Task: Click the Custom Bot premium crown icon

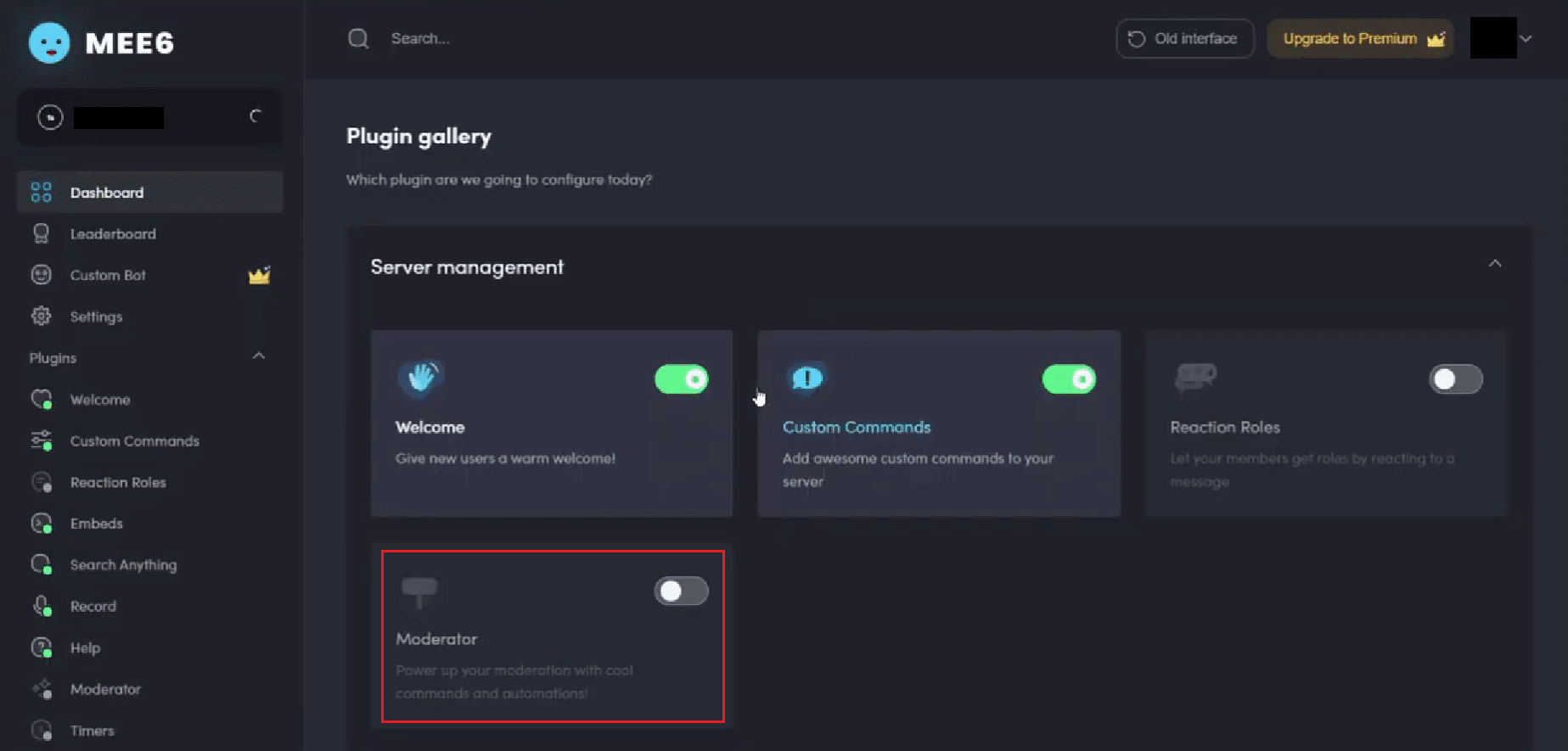Action: click(259, 275)
